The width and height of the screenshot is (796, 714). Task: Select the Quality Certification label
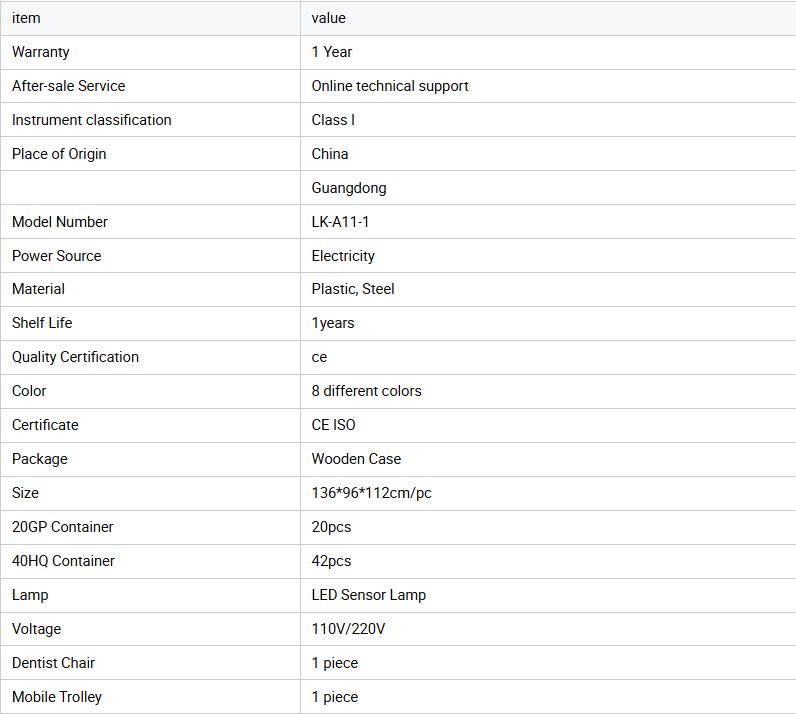click(x=76, y=357)
